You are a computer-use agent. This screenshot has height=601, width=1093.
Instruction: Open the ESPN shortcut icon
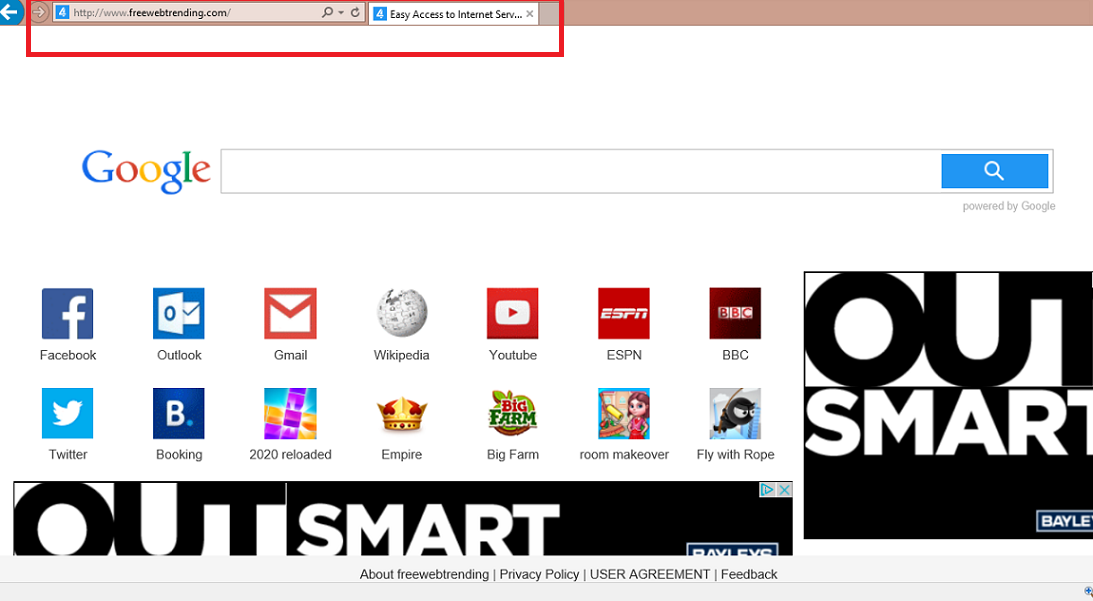click(624, 314)
